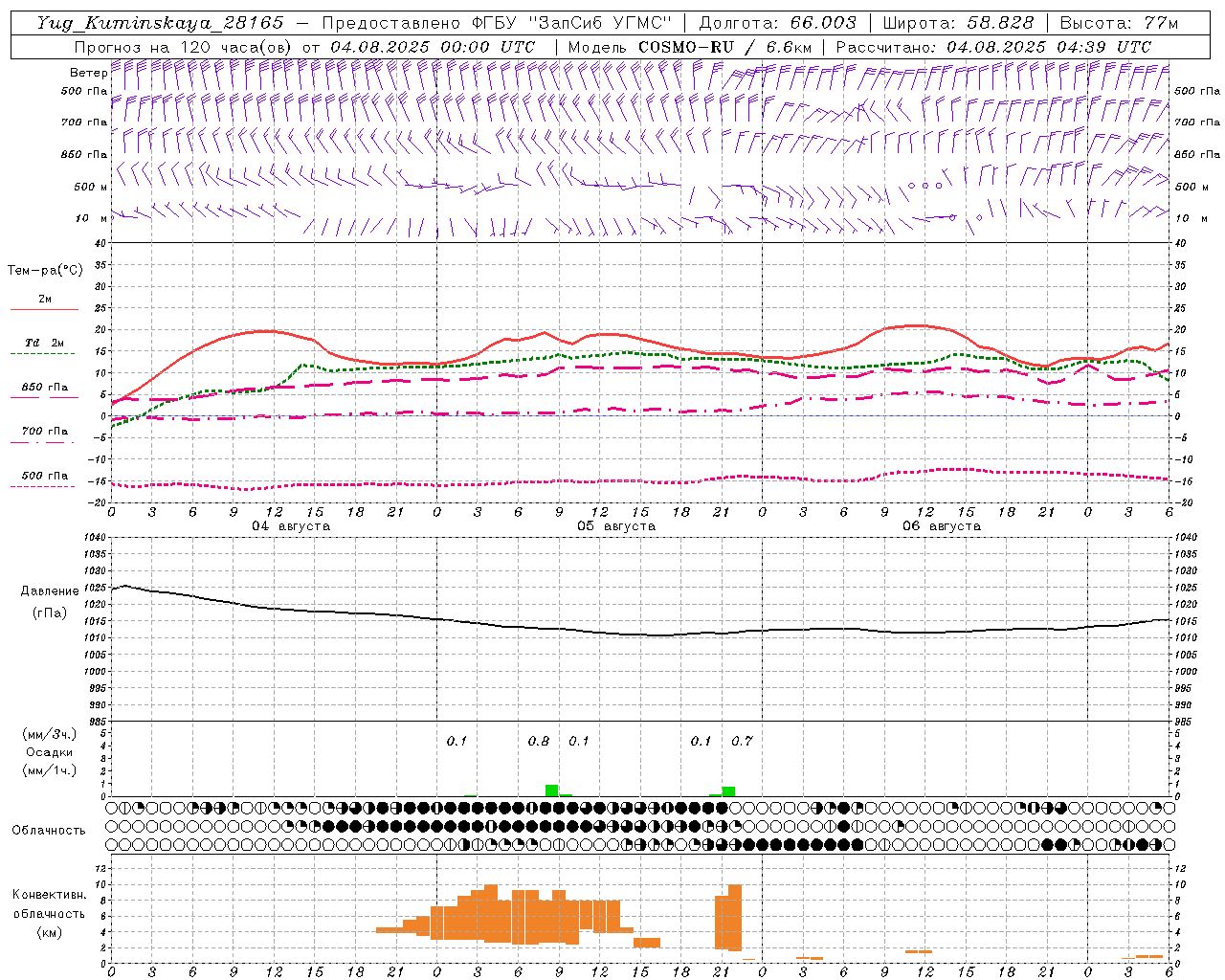
Task: Click the computed time 04.08.2025 04:39 UTC
Action: (1049, 47)
